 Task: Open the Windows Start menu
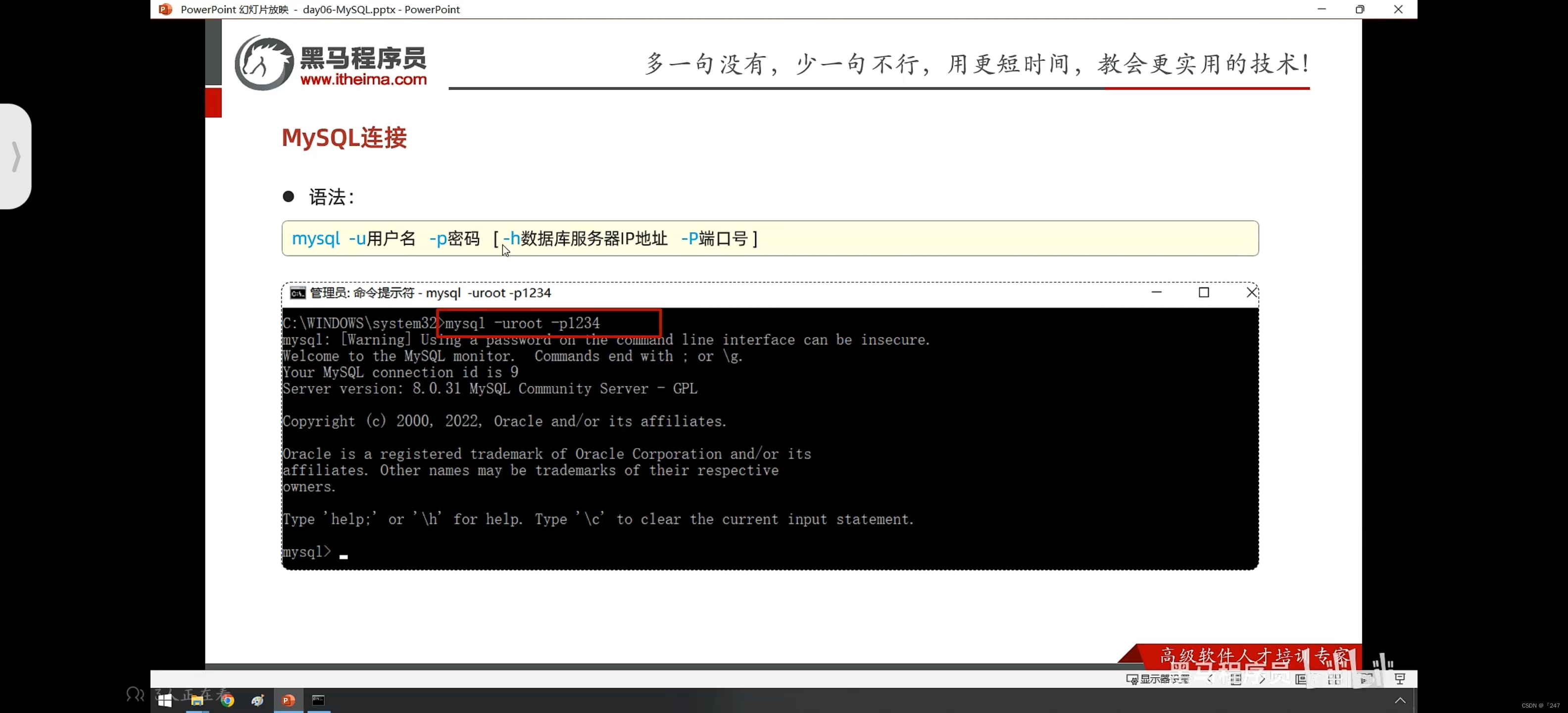pos(165,700)
